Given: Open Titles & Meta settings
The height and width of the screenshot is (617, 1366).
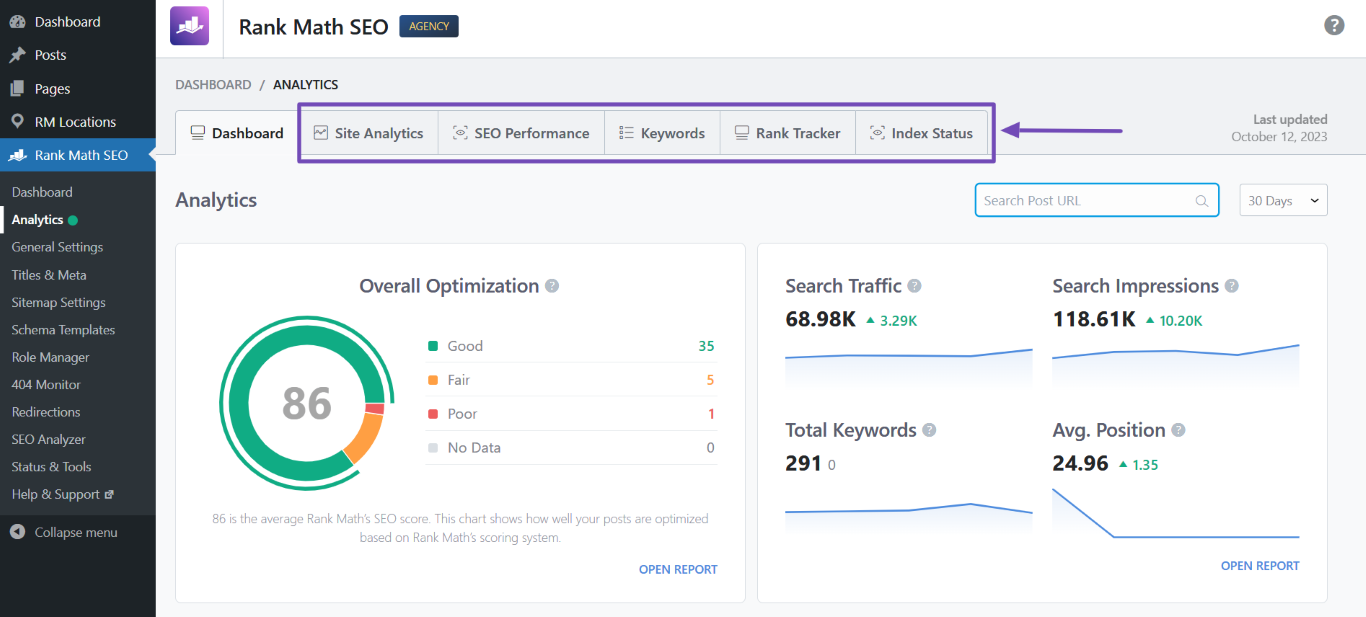Looking at the screenshot, I should click(78, 275).
